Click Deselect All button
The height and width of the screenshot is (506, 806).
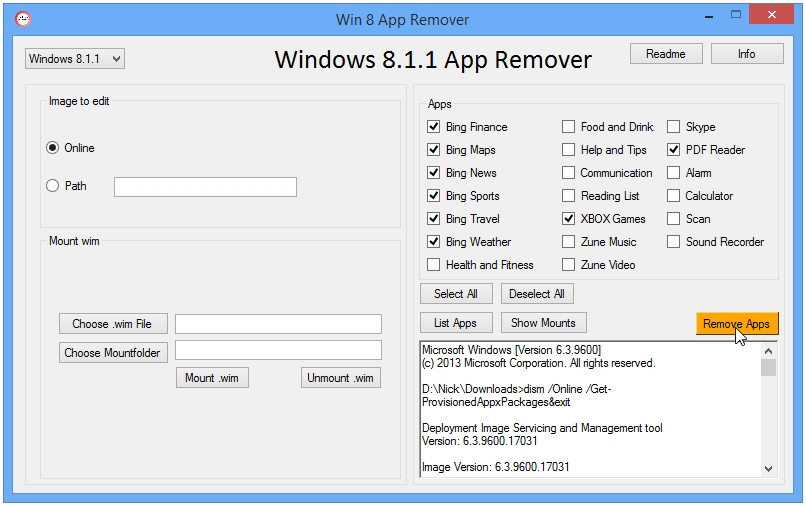[536, 294]
